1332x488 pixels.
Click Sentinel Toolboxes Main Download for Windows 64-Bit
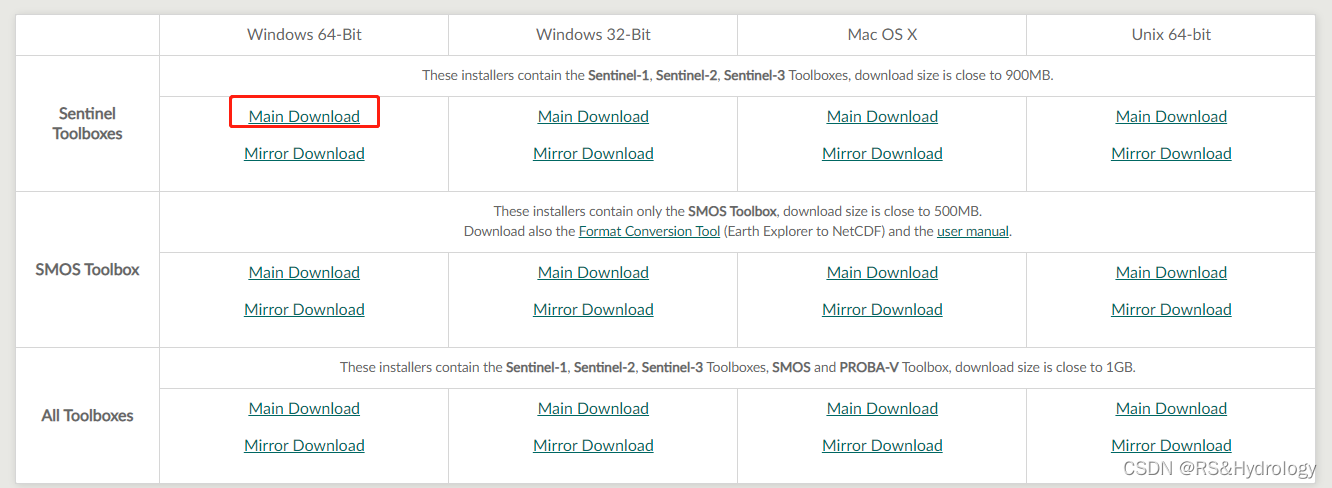tap(304, 116)
